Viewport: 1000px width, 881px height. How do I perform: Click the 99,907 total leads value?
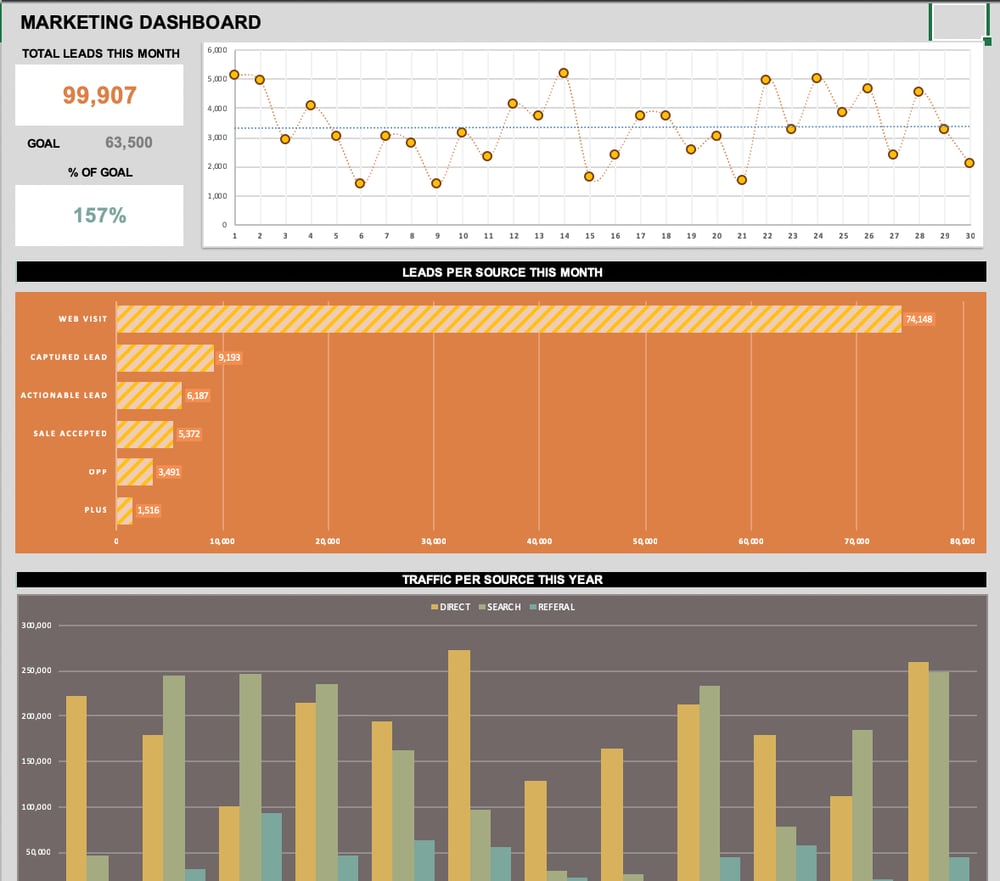click(x=99, y=95)
